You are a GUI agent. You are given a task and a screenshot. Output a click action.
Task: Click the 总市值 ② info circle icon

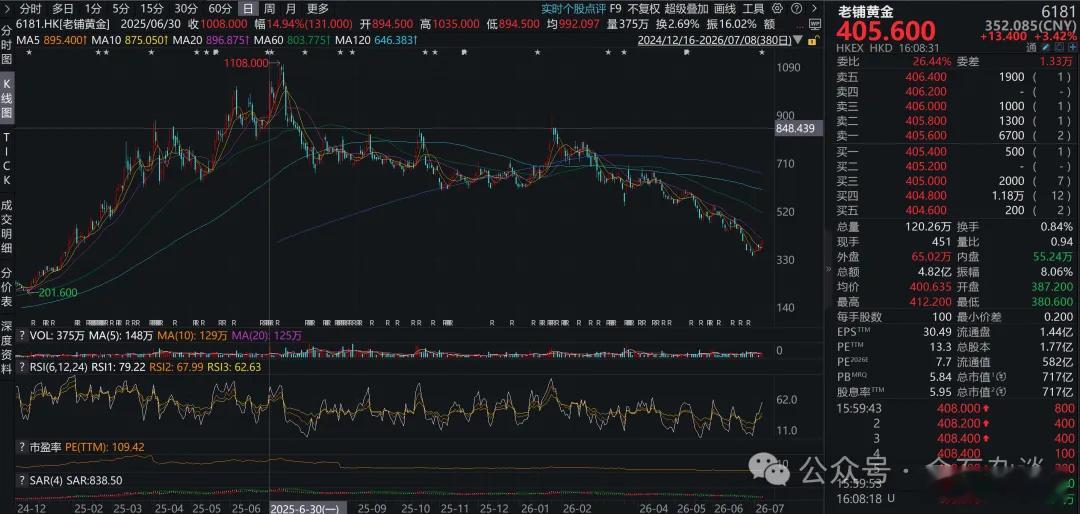[x=1000, y=392]
